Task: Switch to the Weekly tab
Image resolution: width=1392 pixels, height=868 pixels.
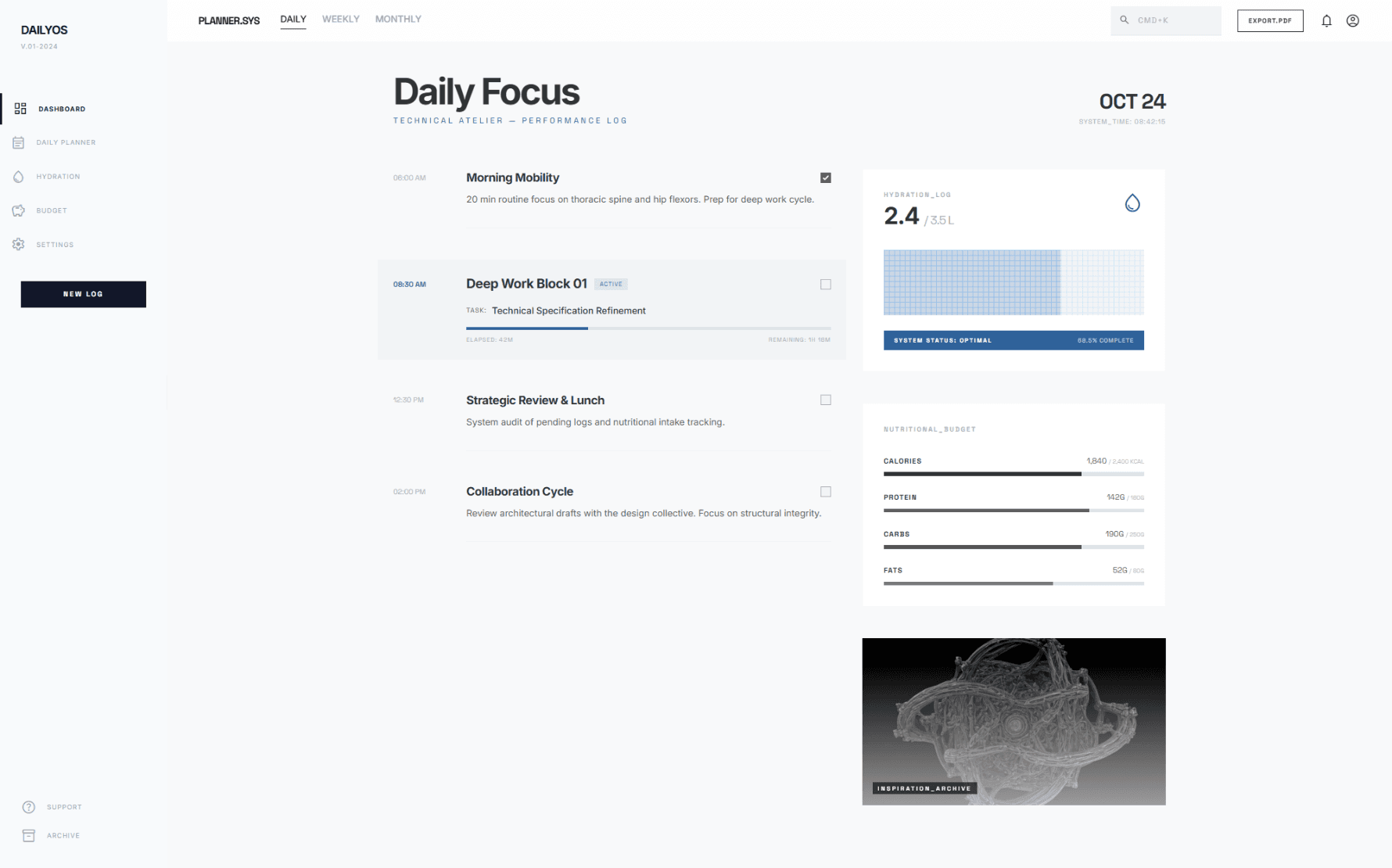Action: pyautogui.click(x=340, y=19)
